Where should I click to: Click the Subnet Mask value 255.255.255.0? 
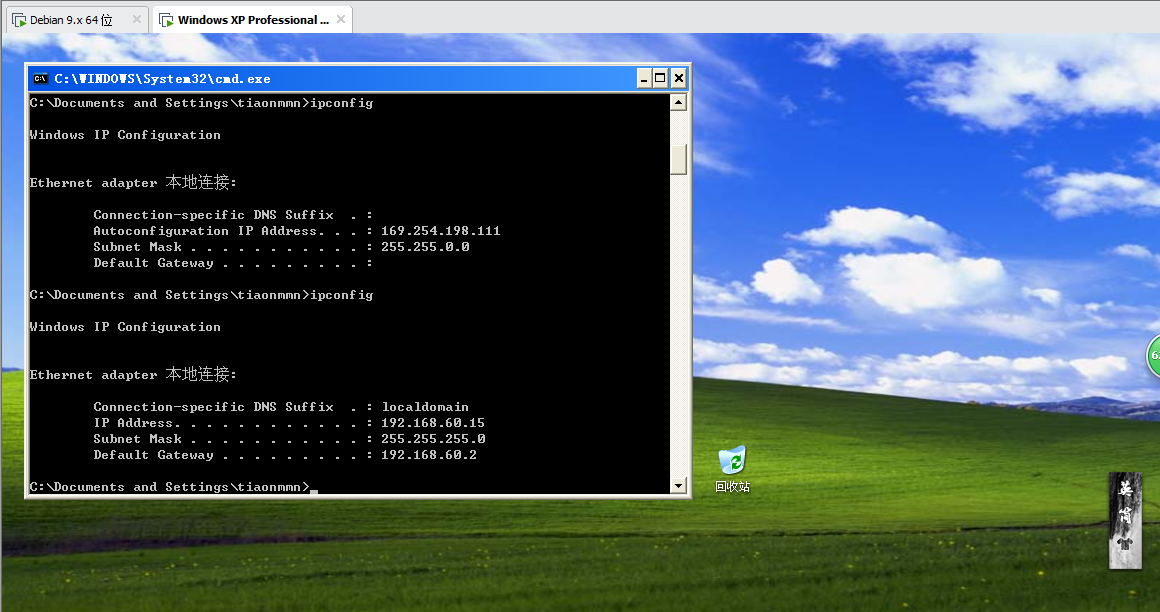tap(434, 439)
